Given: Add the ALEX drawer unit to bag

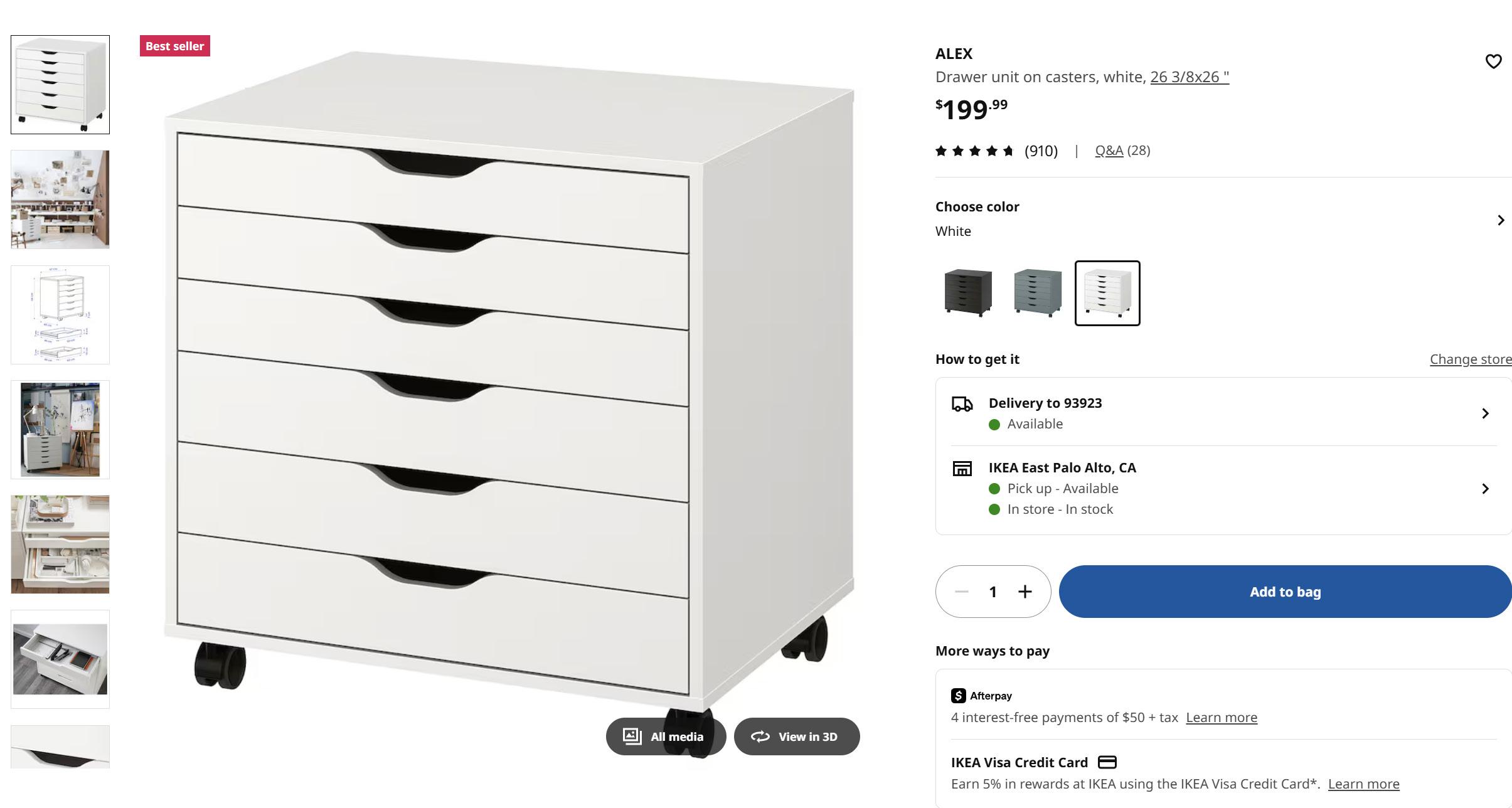Looking at the screenshot, I should [1285, 592].
